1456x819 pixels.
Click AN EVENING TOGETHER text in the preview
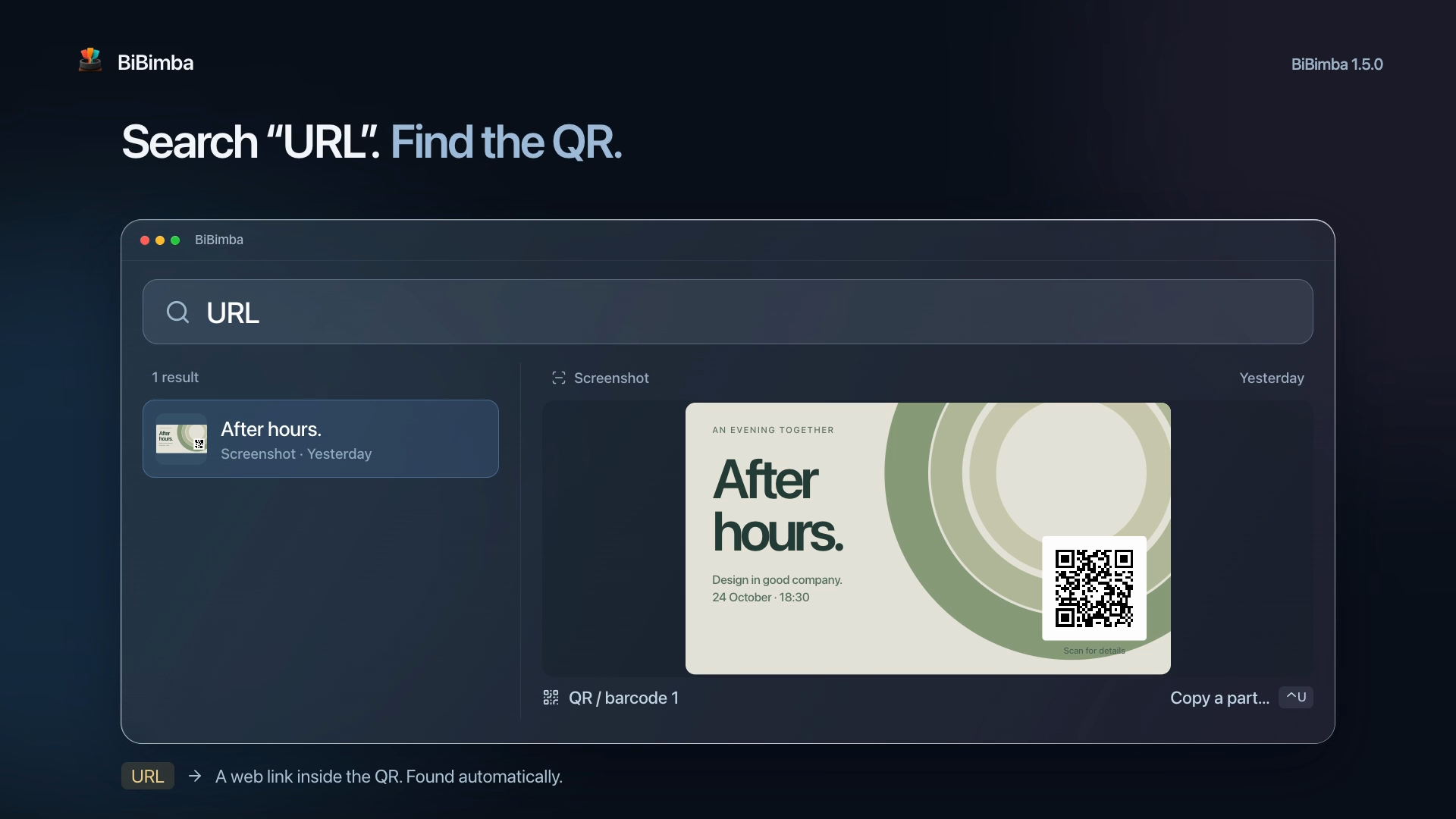click(x=773, y=430)
